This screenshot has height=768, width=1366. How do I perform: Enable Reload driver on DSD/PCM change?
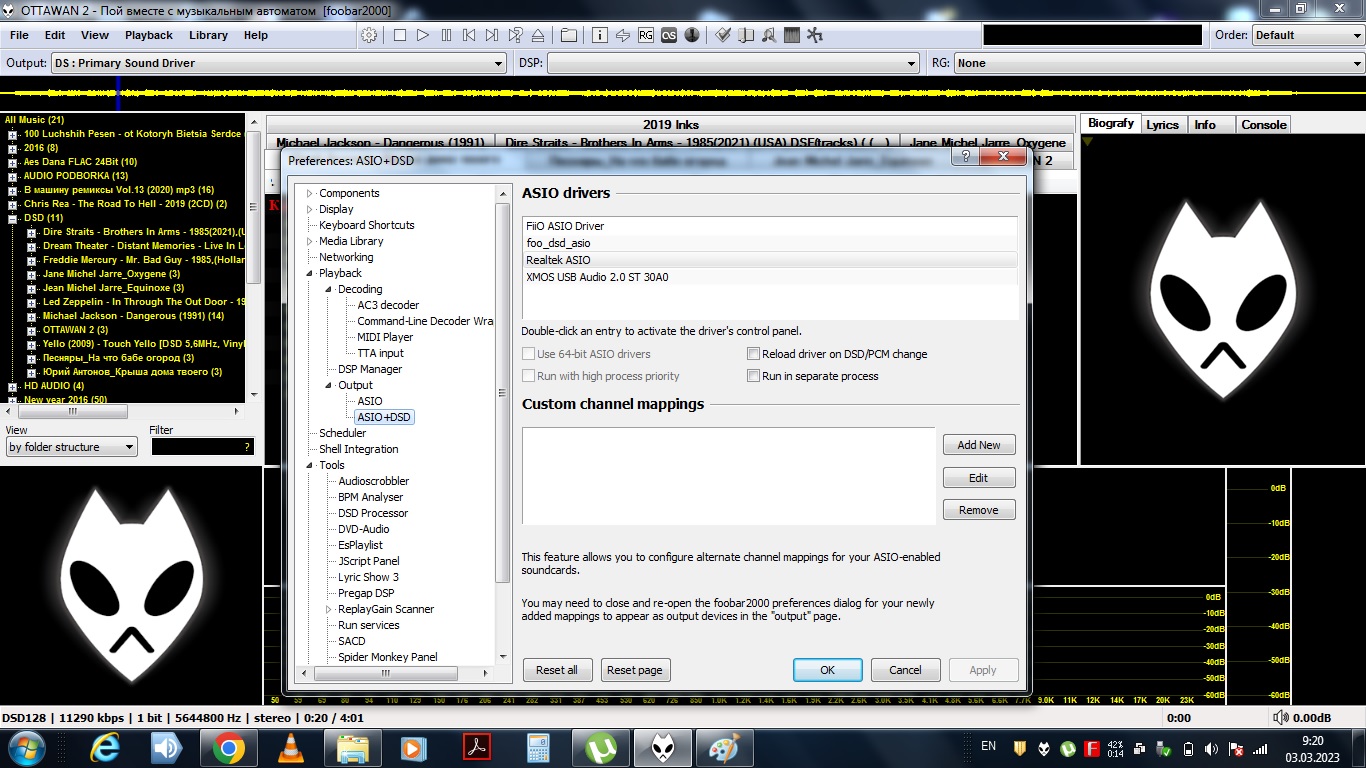pos(754,354)
